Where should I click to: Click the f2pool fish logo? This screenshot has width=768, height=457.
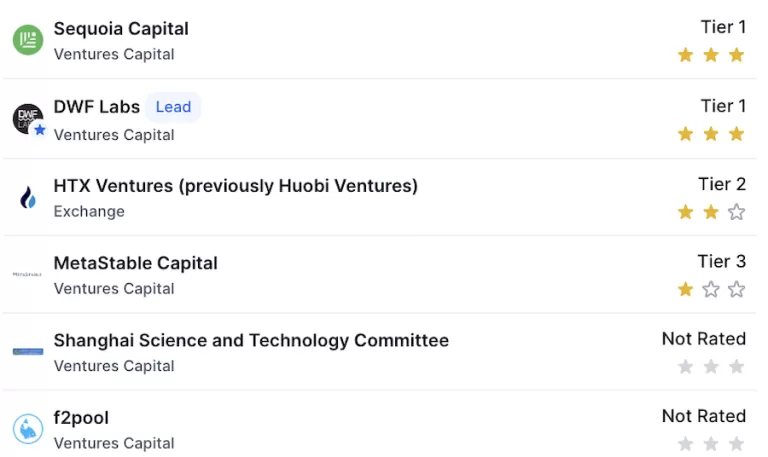(x=28, y=429)
